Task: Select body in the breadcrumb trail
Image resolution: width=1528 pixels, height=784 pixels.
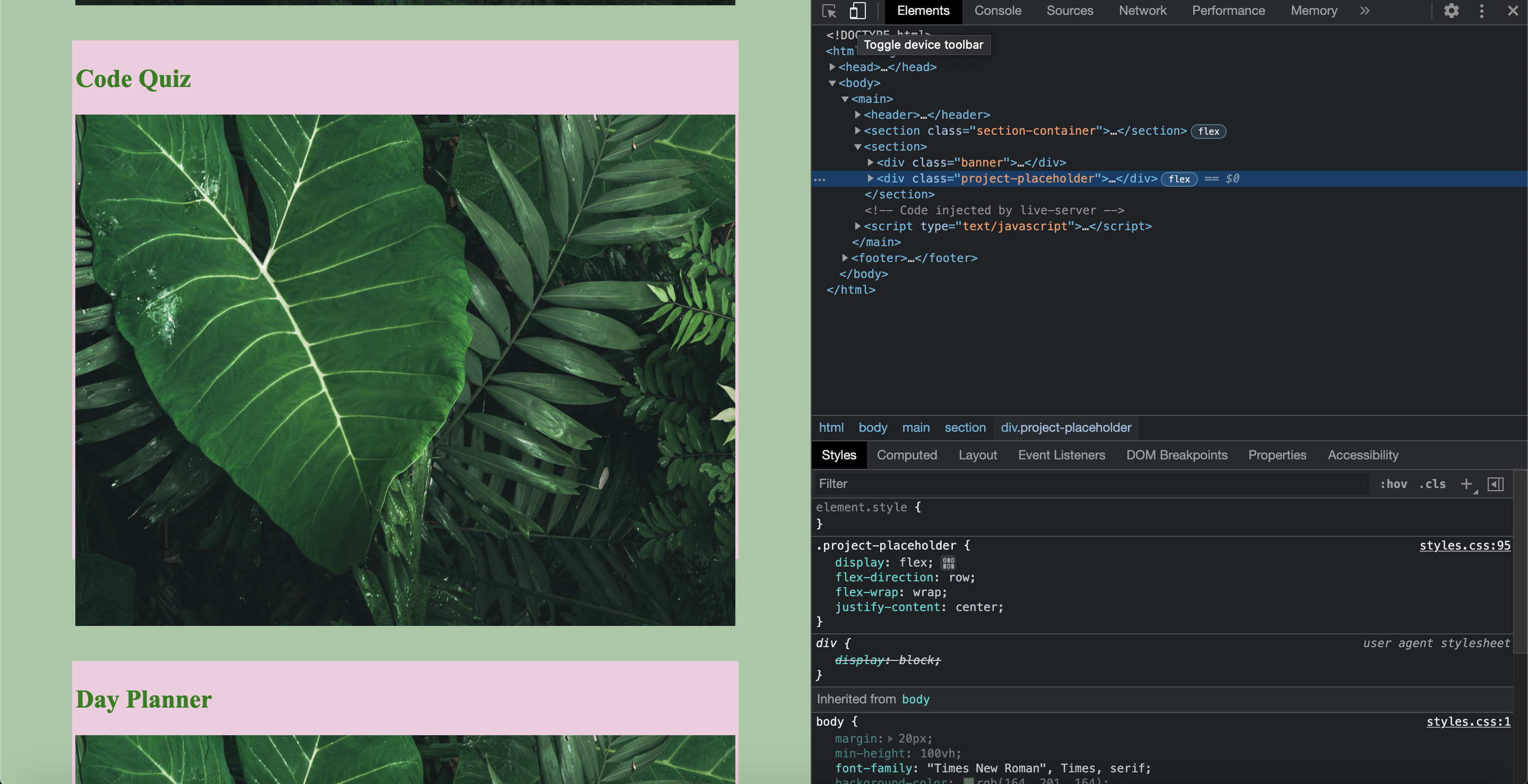Action: click(x=873, y=428)
